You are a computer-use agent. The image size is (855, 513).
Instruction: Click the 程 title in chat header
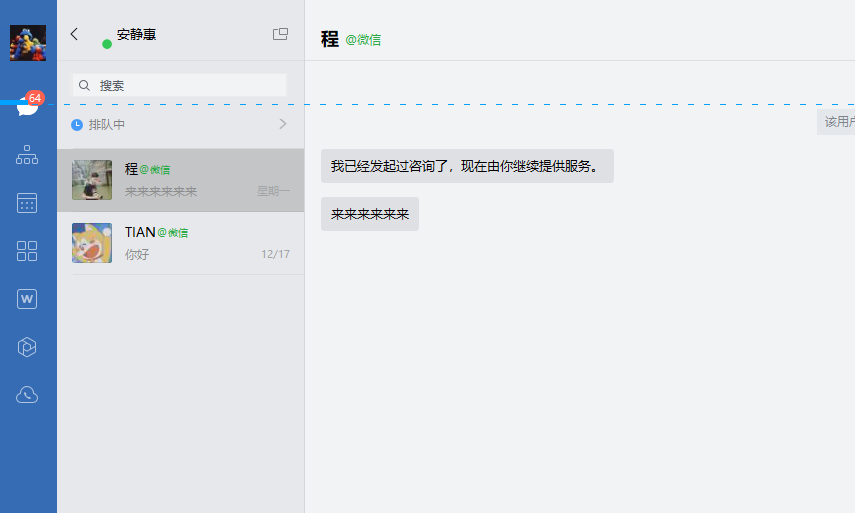[329, 39]
